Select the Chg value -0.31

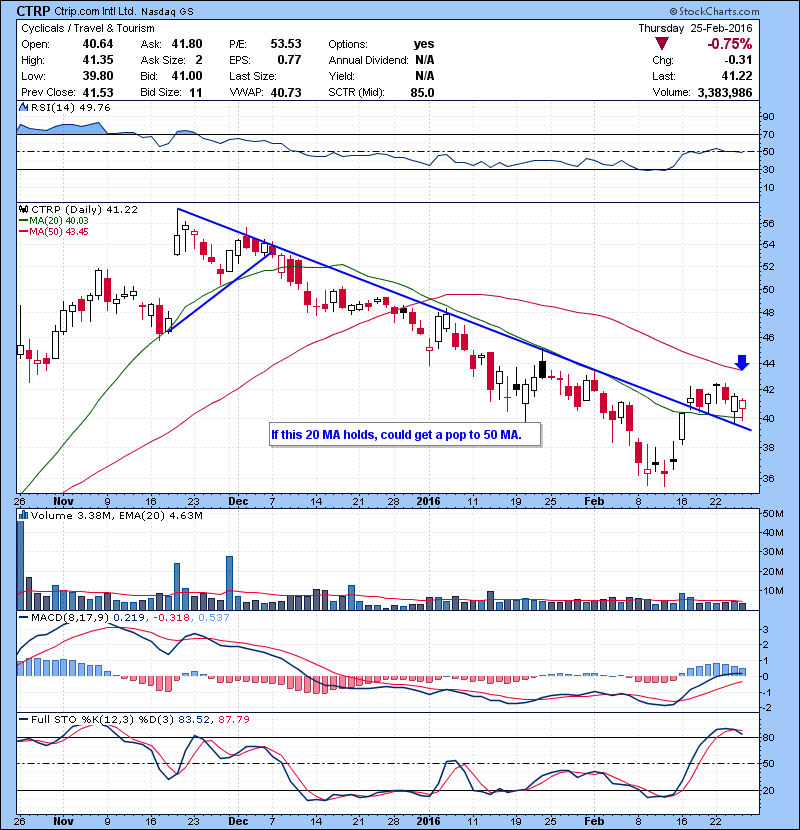738,60
